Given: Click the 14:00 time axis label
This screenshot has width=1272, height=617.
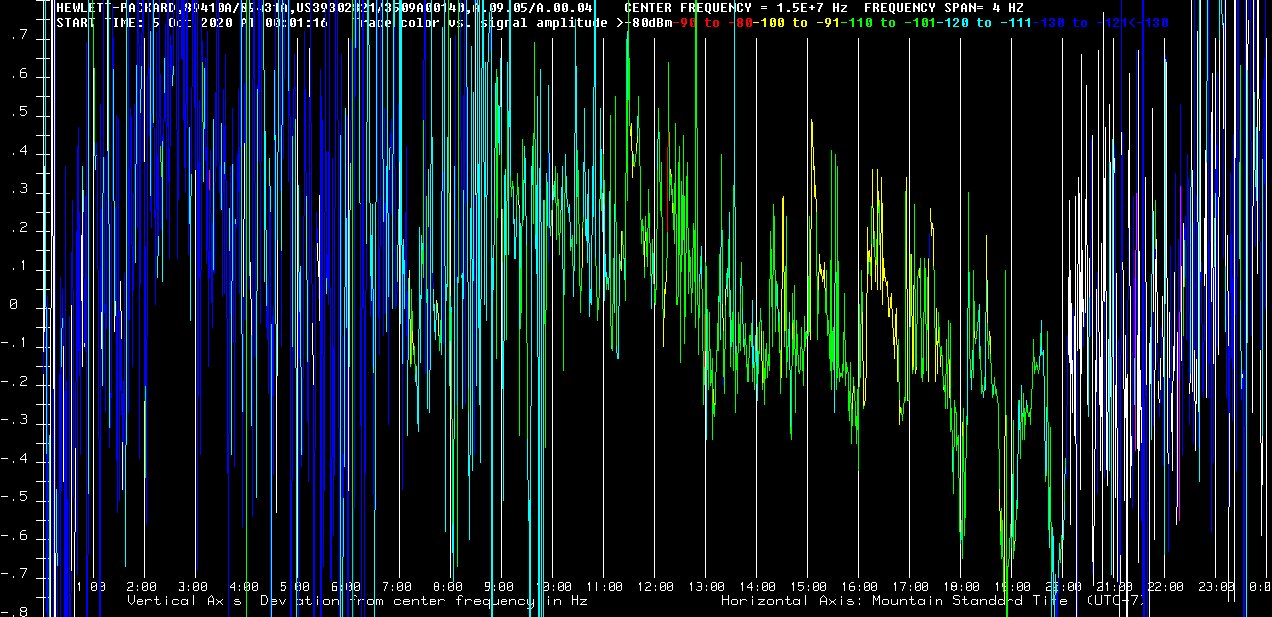Looking at the screenshot, I should point(757,587).
